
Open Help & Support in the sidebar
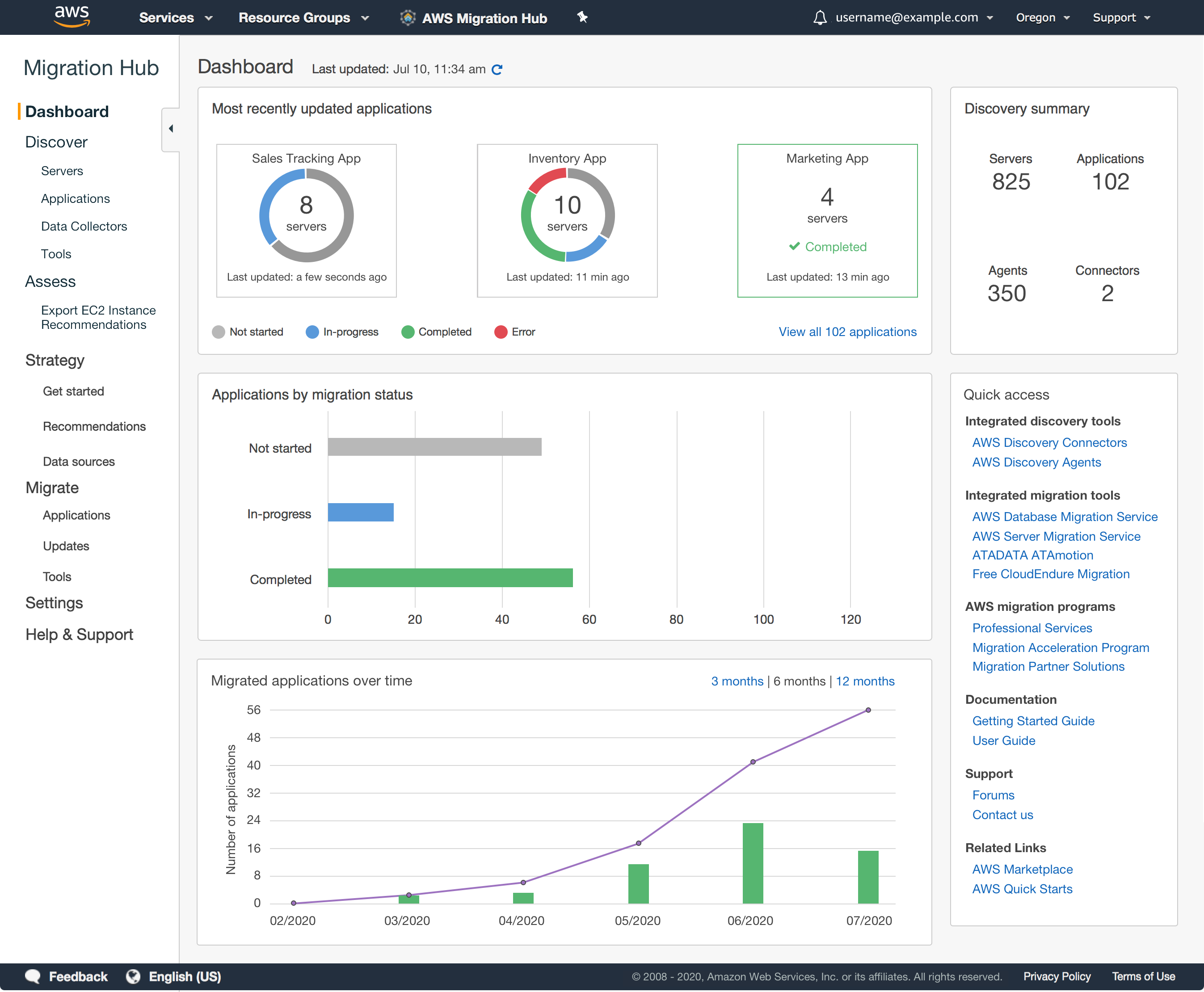coord(80,634)
